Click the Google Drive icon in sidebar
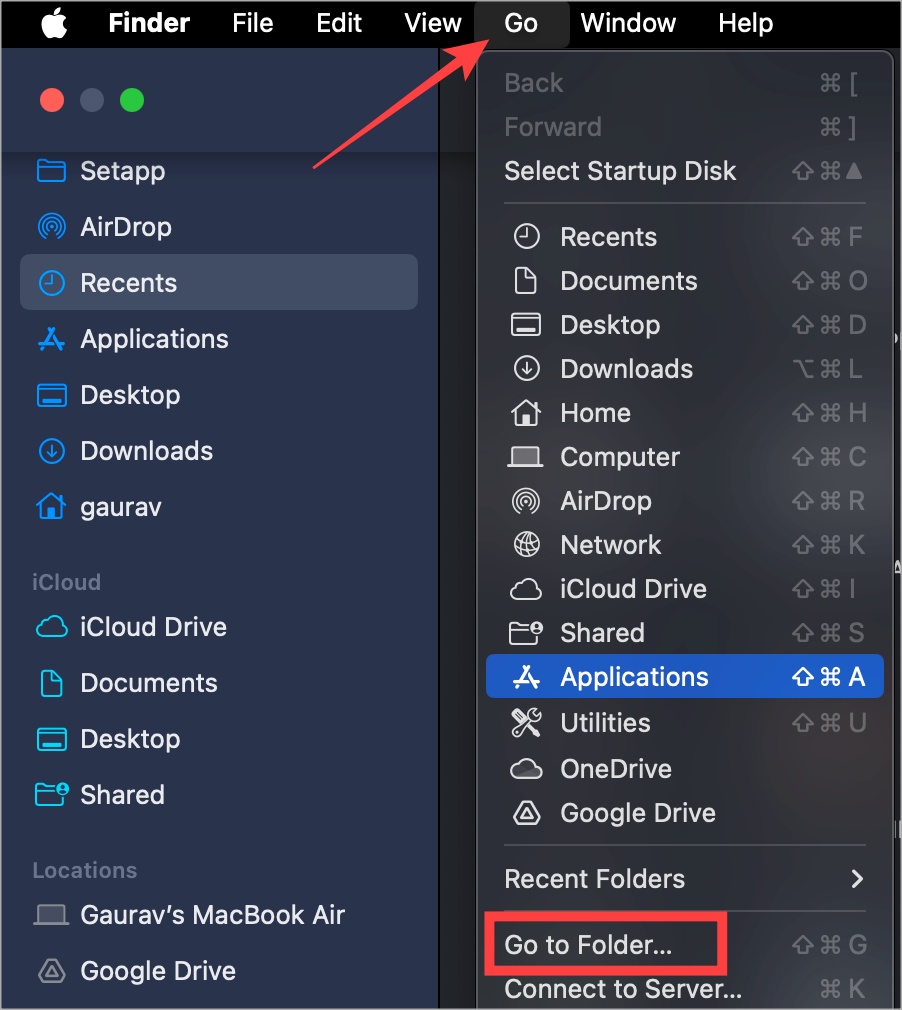The image size is (902, 1010). (52, 971)
